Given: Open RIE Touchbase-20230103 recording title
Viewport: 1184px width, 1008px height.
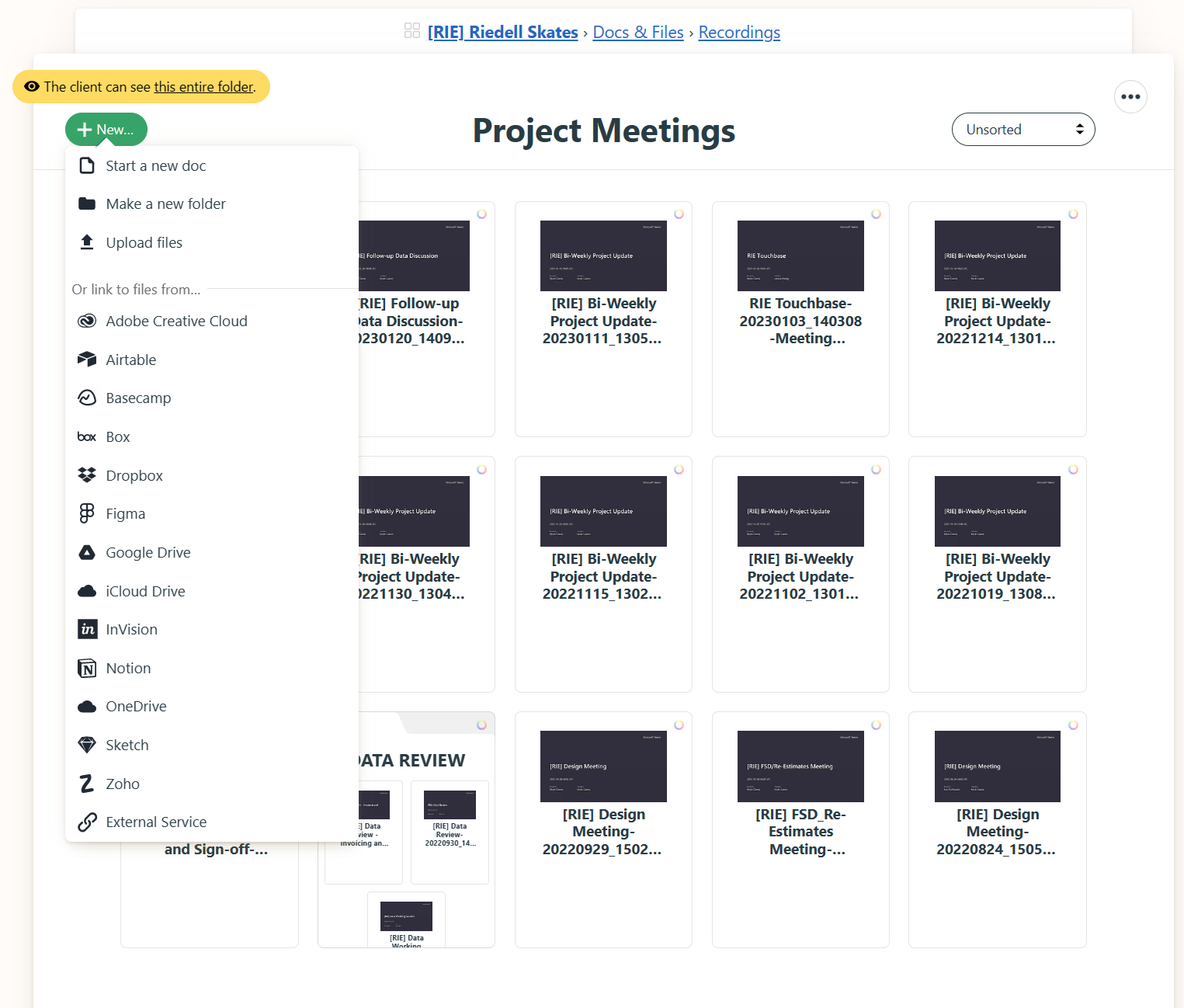Looking at the screenshot, I should (800, 321).
